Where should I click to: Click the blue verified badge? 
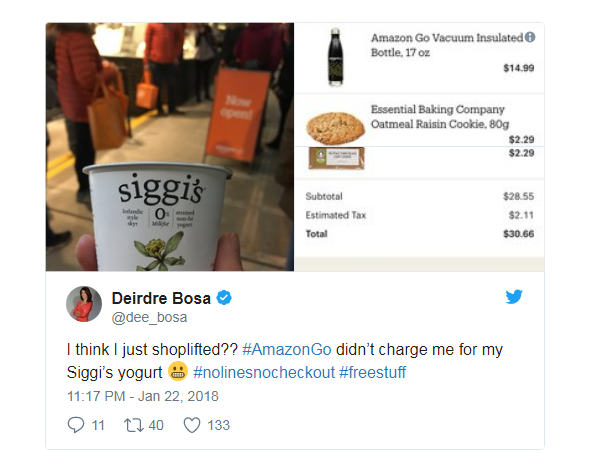coord(224,298)
